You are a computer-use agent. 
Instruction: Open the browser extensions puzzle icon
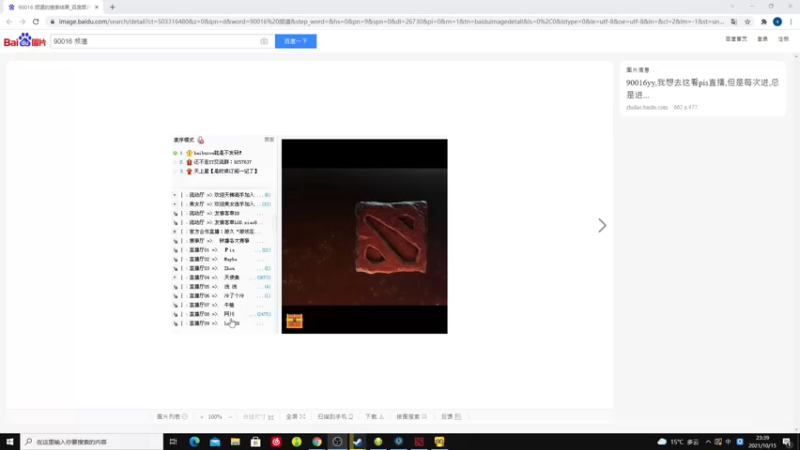[764, 21]
